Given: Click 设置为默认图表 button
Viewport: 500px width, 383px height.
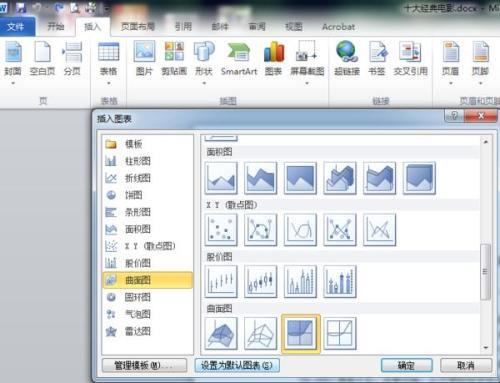Looking at the screenshot, I should click(x=237, y=365).
